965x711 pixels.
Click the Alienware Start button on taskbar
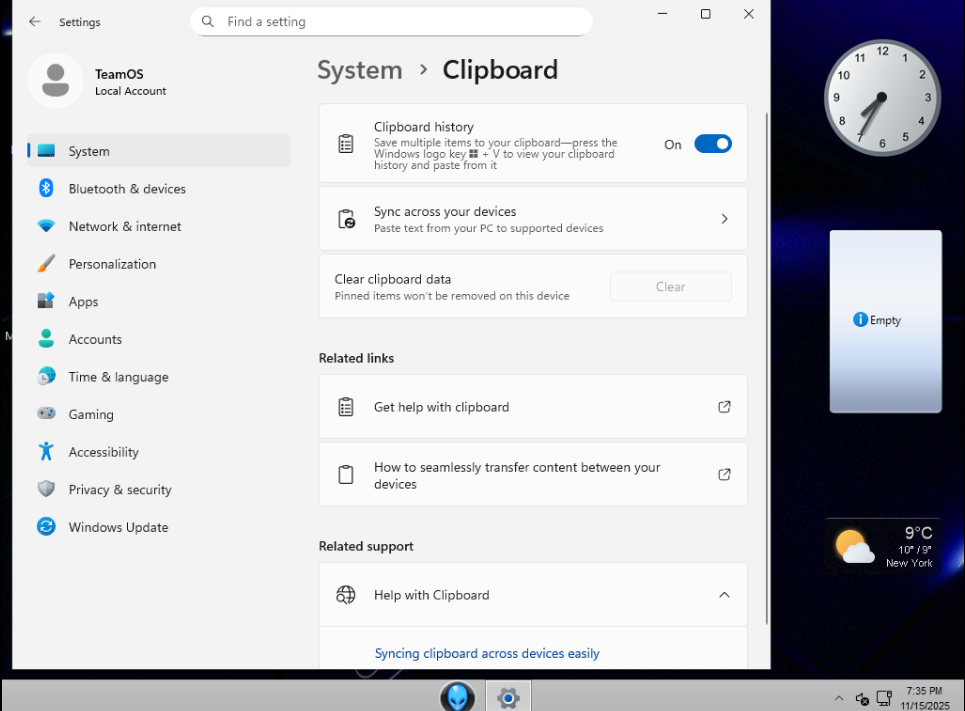[457, 696]
